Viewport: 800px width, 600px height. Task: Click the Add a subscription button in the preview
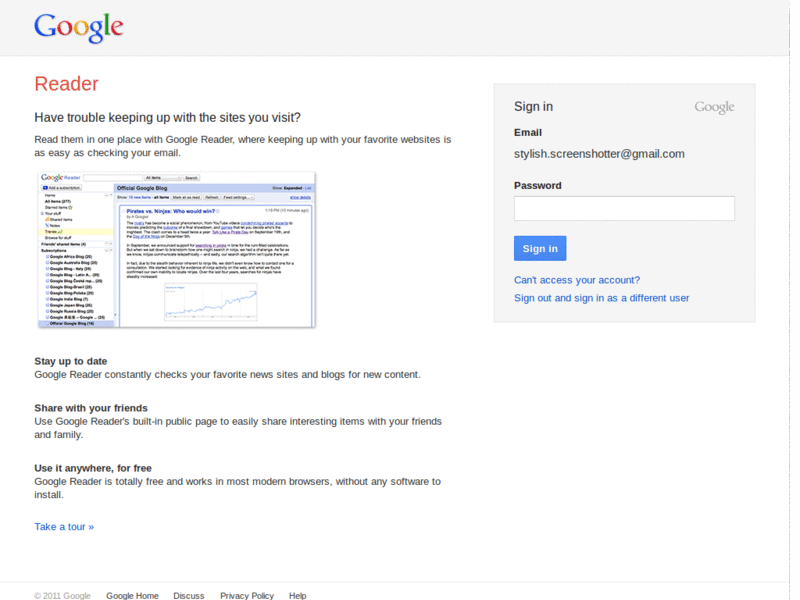(x=61, y=187)
